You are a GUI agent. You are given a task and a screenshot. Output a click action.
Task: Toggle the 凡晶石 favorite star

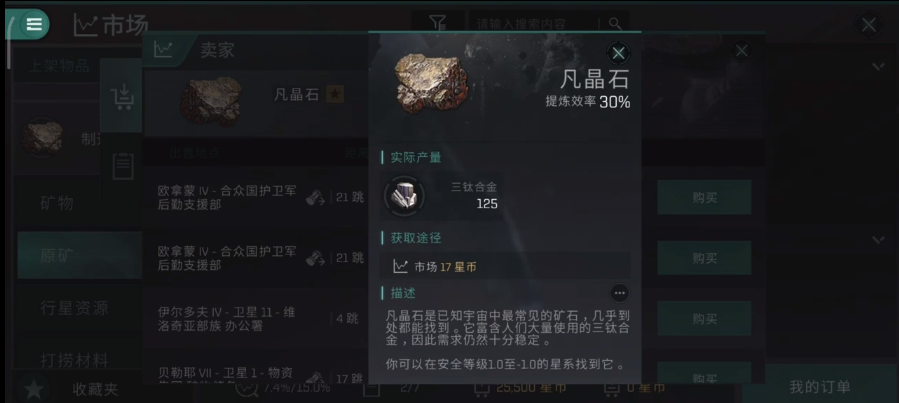[335, 95]
